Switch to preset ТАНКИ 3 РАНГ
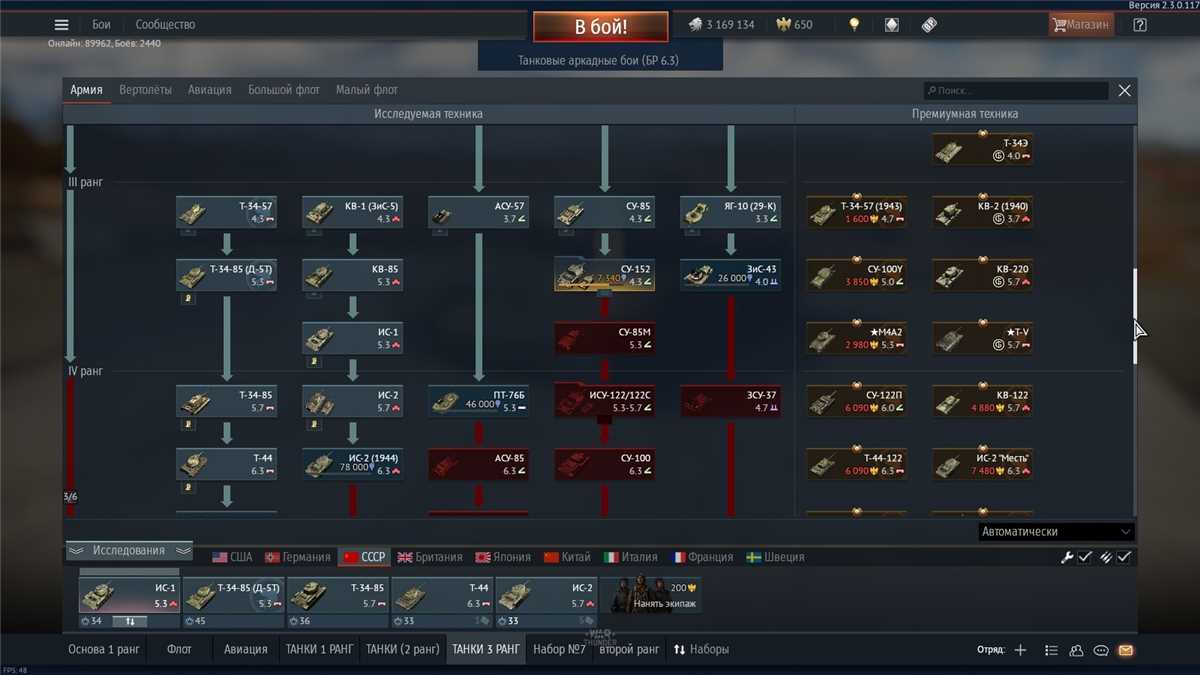 (486, 649)
